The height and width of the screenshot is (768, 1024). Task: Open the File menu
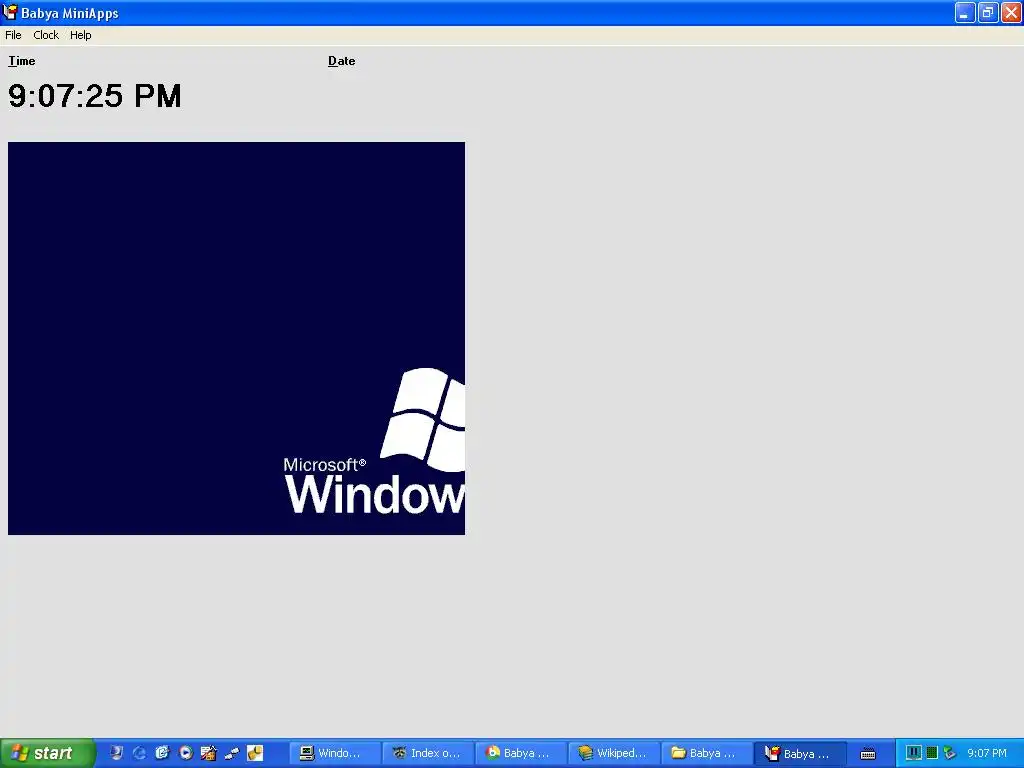[x=13, y=35]
